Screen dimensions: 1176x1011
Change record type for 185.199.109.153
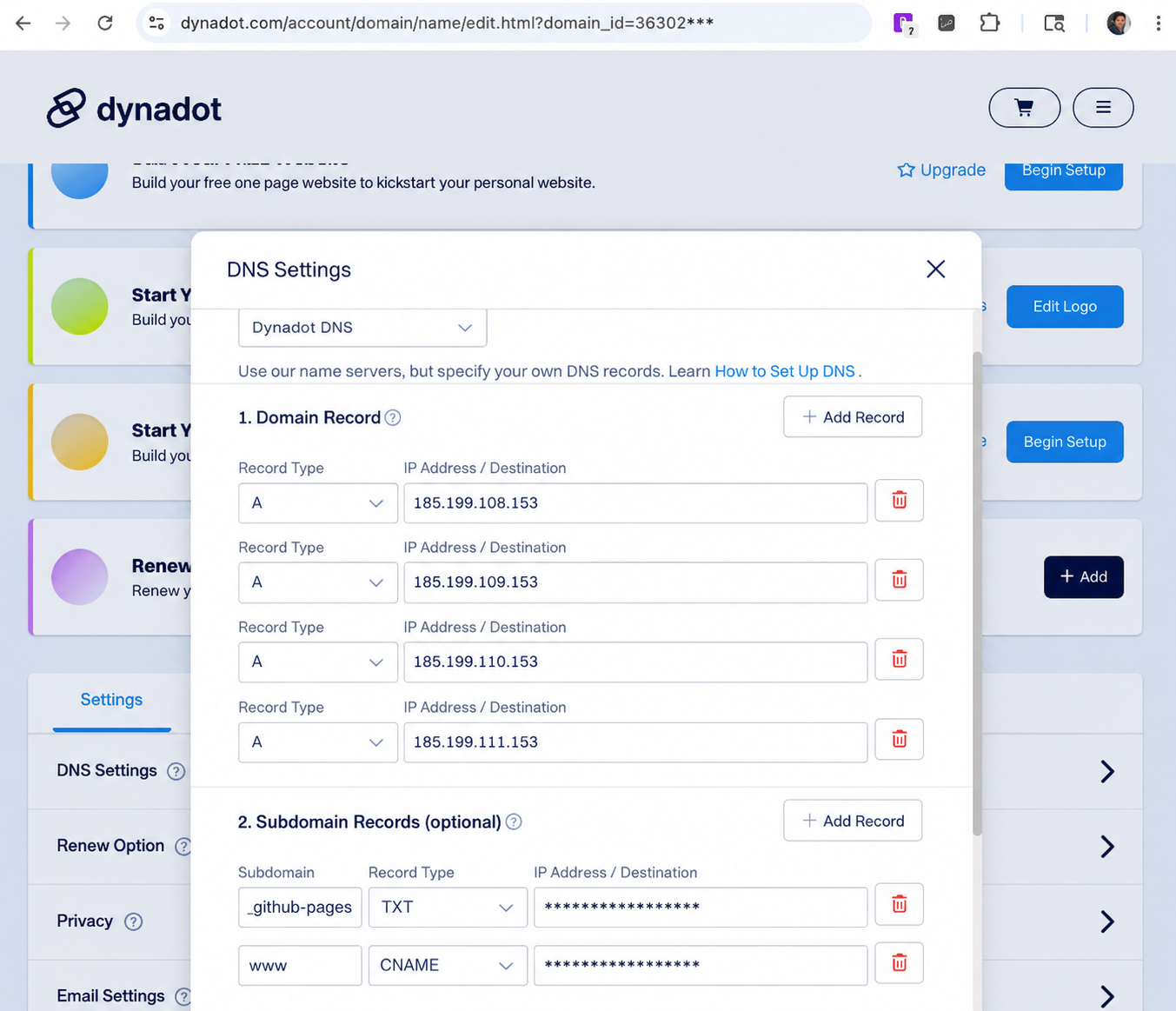click(x=318, y=582)
